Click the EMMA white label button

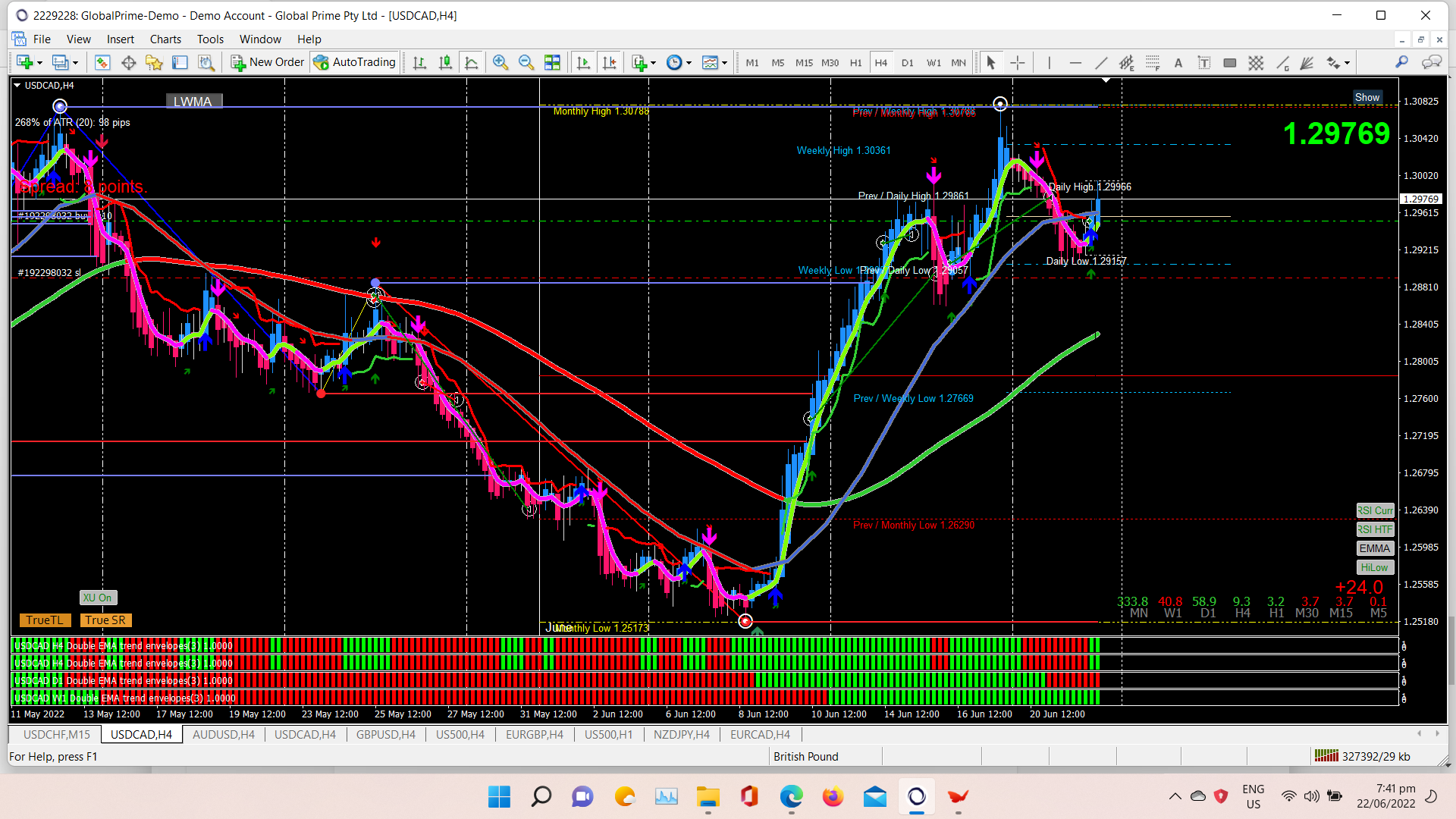click(1374, 549)
